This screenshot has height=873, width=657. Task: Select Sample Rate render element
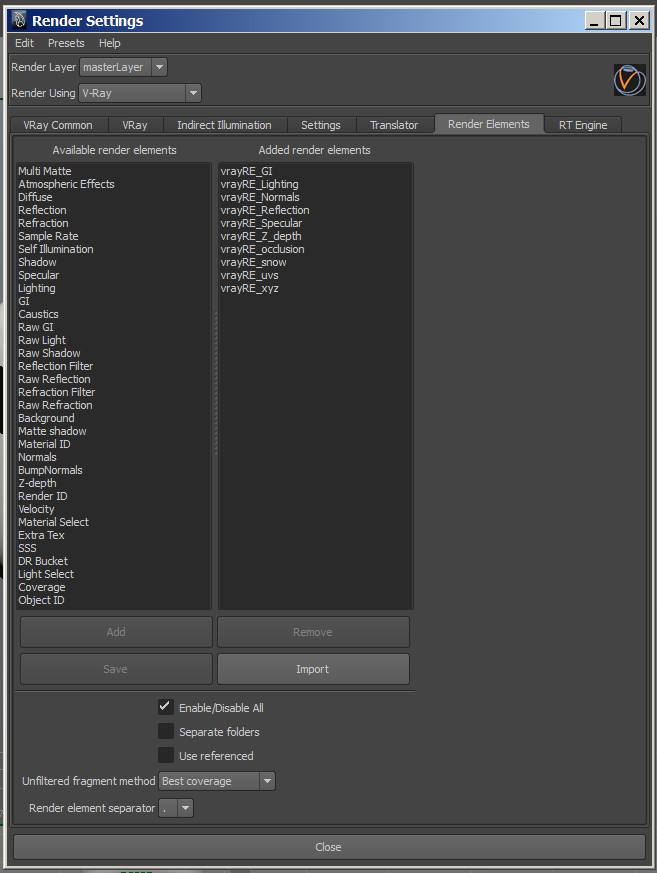click(48, 236)
